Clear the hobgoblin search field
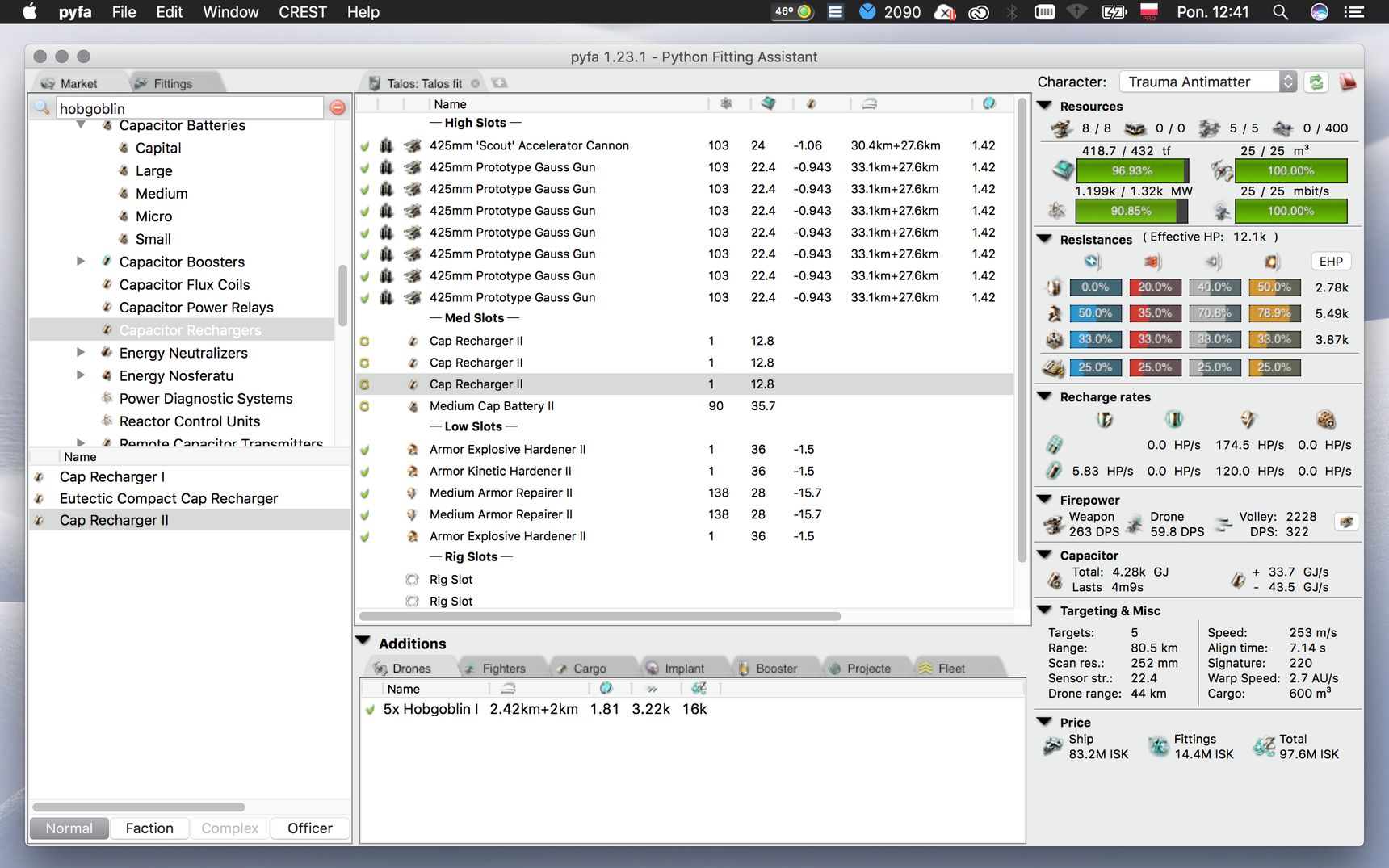 pos(338,107)
